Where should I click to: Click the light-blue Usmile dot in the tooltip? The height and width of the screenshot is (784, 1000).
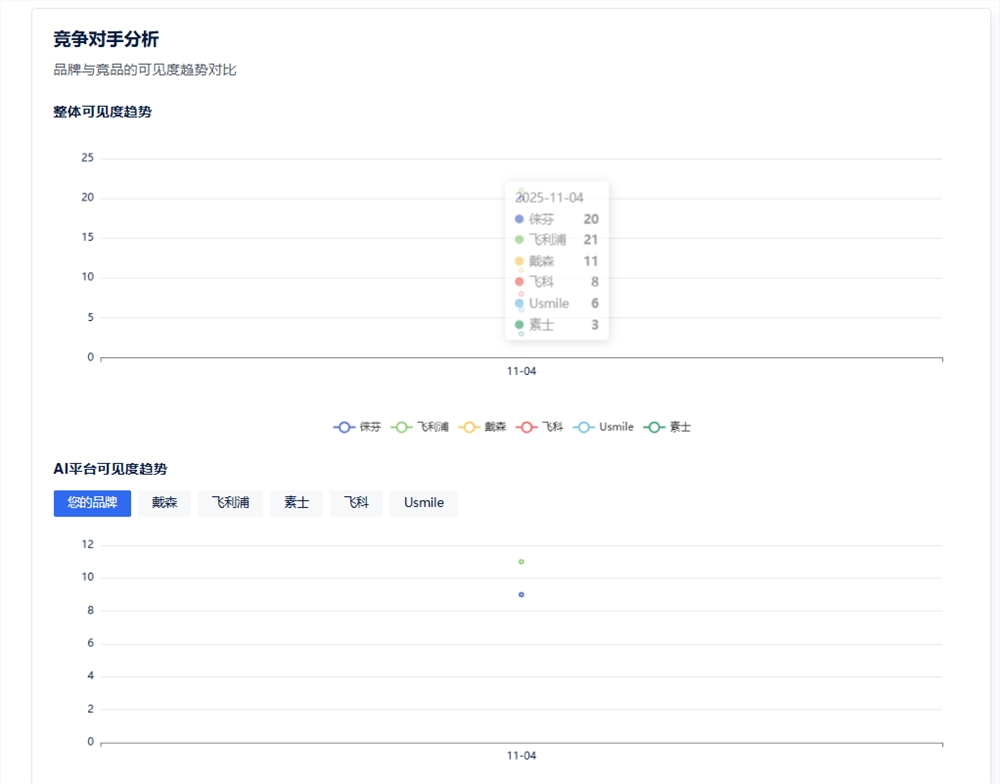(520, 303)
